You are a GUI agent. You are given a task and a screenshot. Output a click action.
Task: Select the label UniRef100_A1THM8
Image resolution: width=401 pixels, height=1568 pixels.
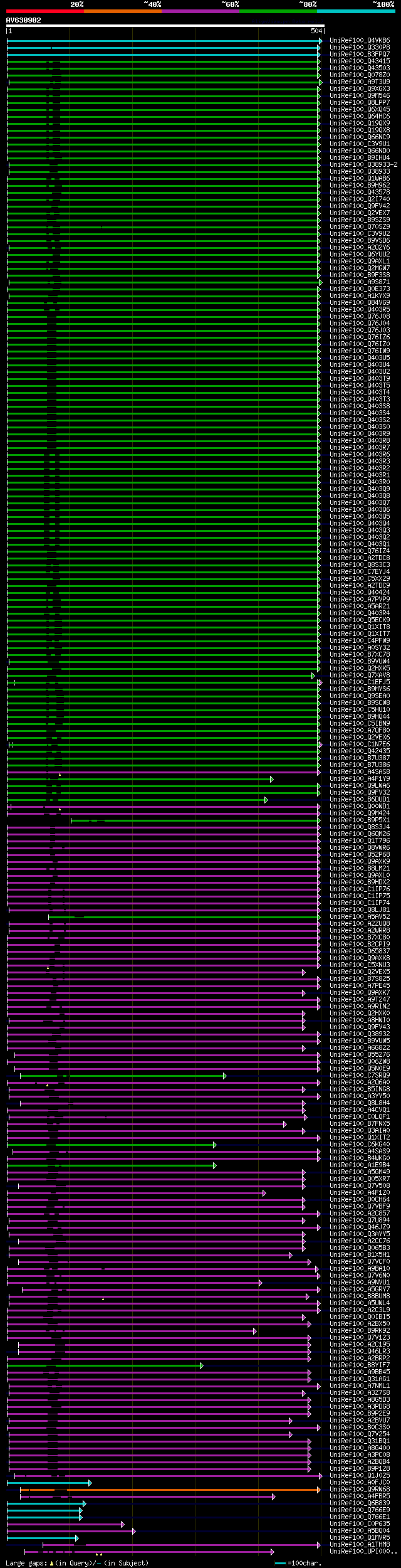point(360,1545)
